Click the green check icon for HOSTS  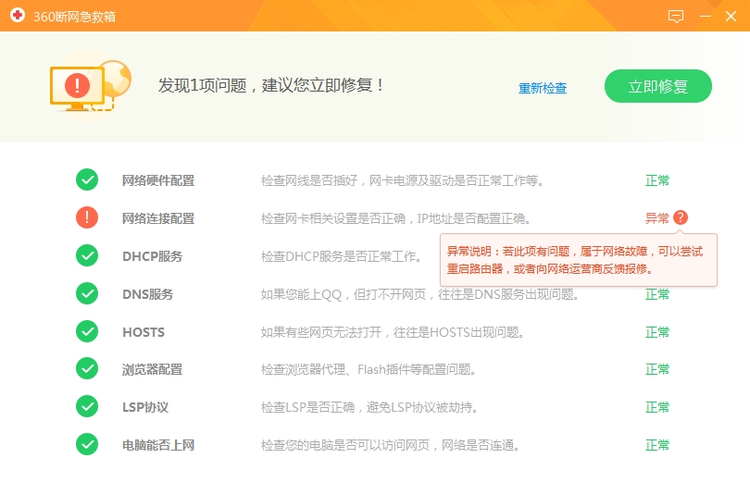(87, 331)
